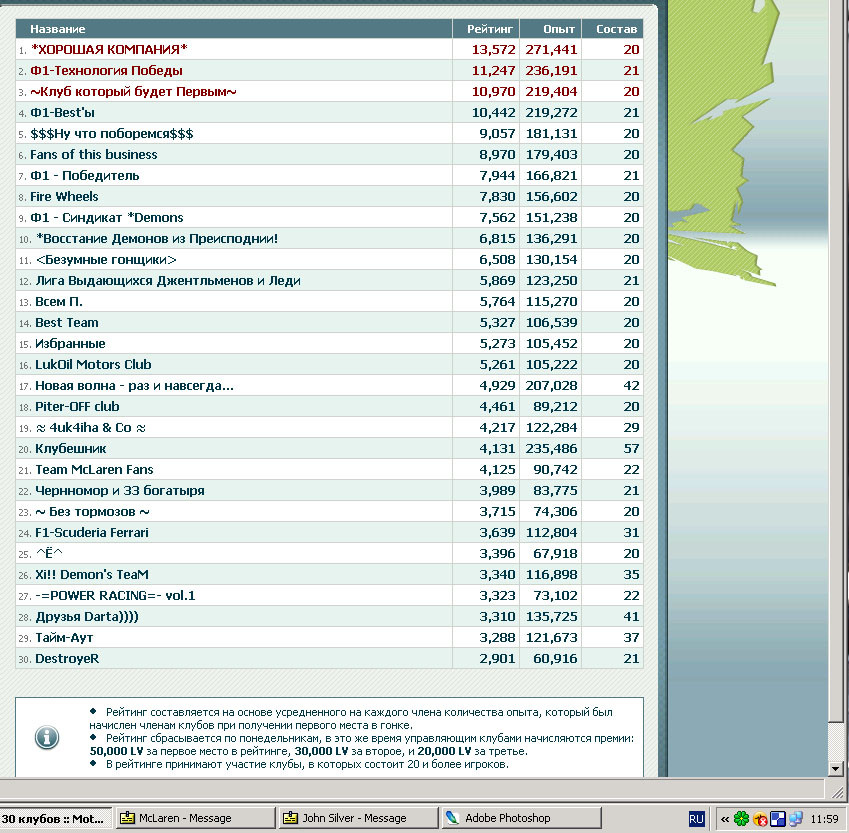849x833 pixels.
Task: Click the blue info icon in notes box
Action: pos(47,737)
